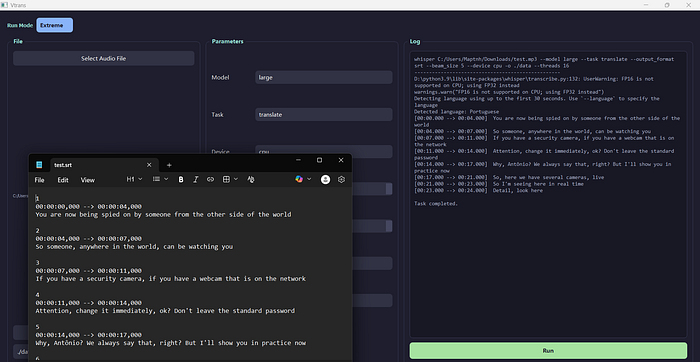Click the Parameters panel heading

coord(228,42)
